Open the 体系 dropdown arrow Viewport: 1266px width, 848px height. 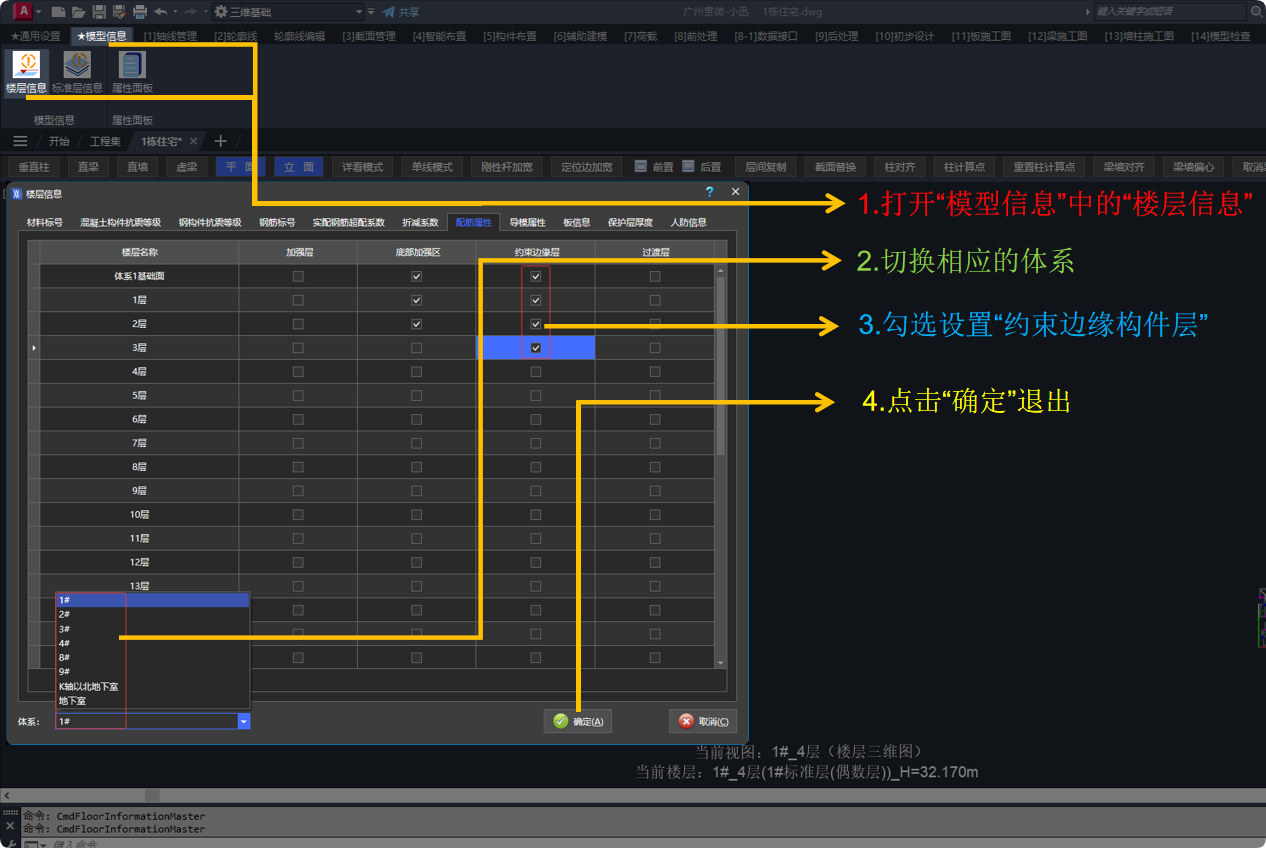click(243, 721)
